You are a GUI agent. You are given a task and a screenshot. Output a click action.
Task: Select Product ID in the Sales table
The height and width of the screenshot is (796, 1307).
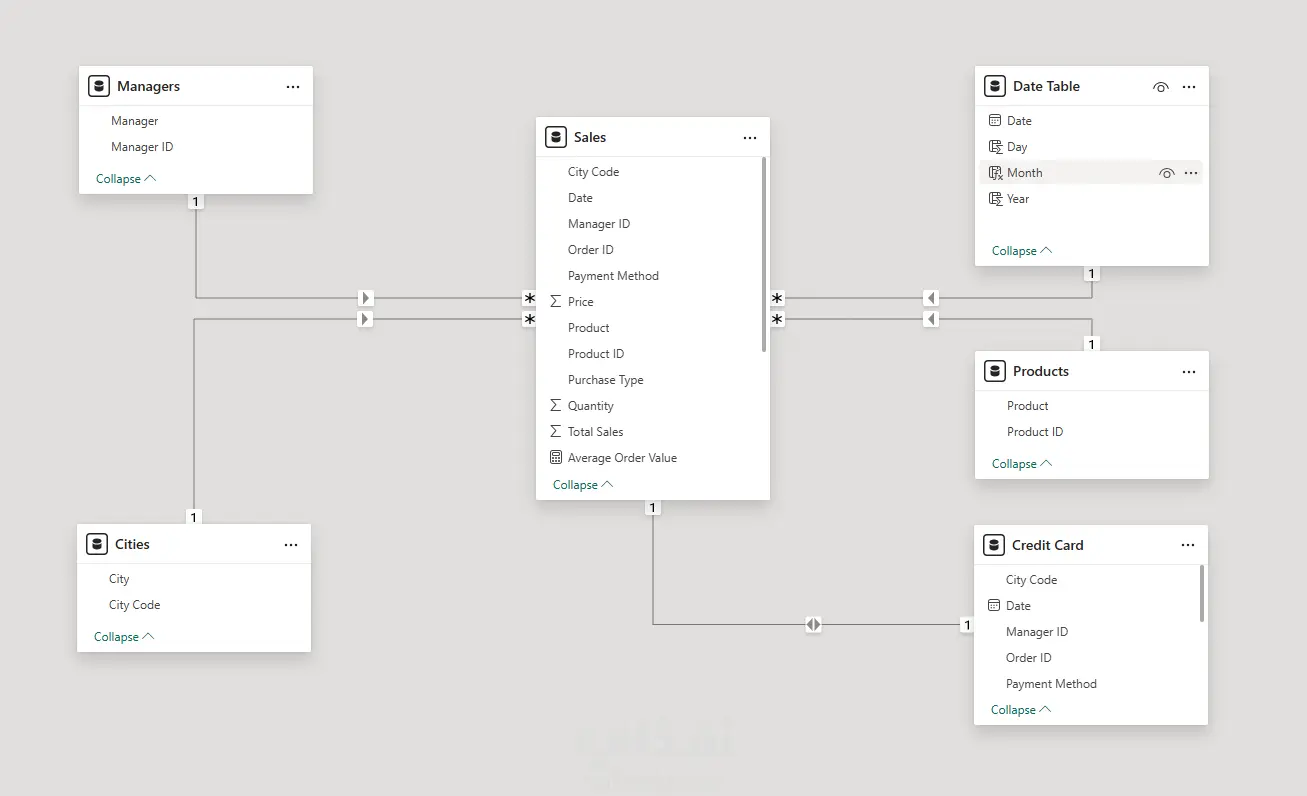coord(596,354)
